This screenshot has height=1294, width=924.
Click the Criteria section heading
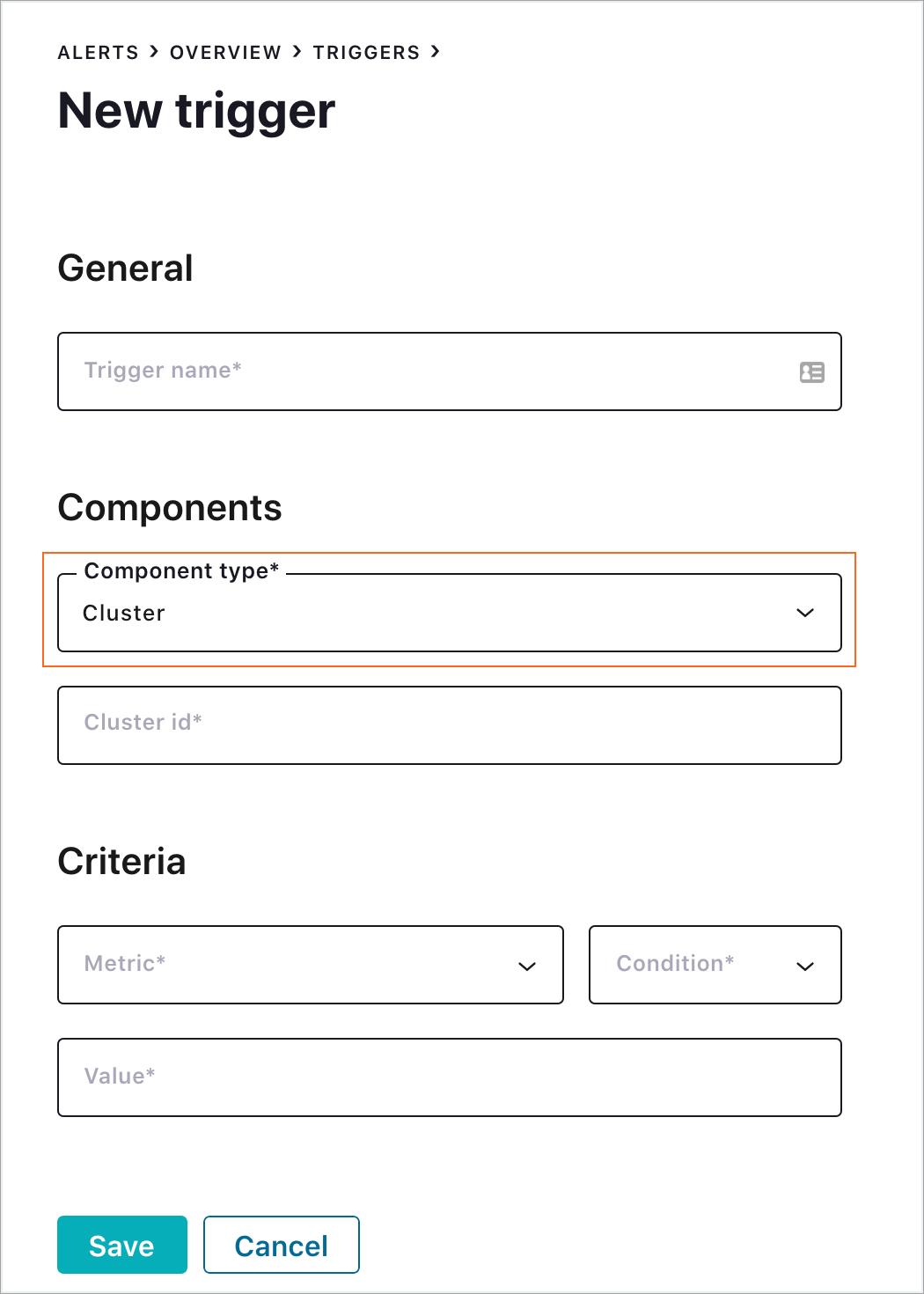pos(121,862)
